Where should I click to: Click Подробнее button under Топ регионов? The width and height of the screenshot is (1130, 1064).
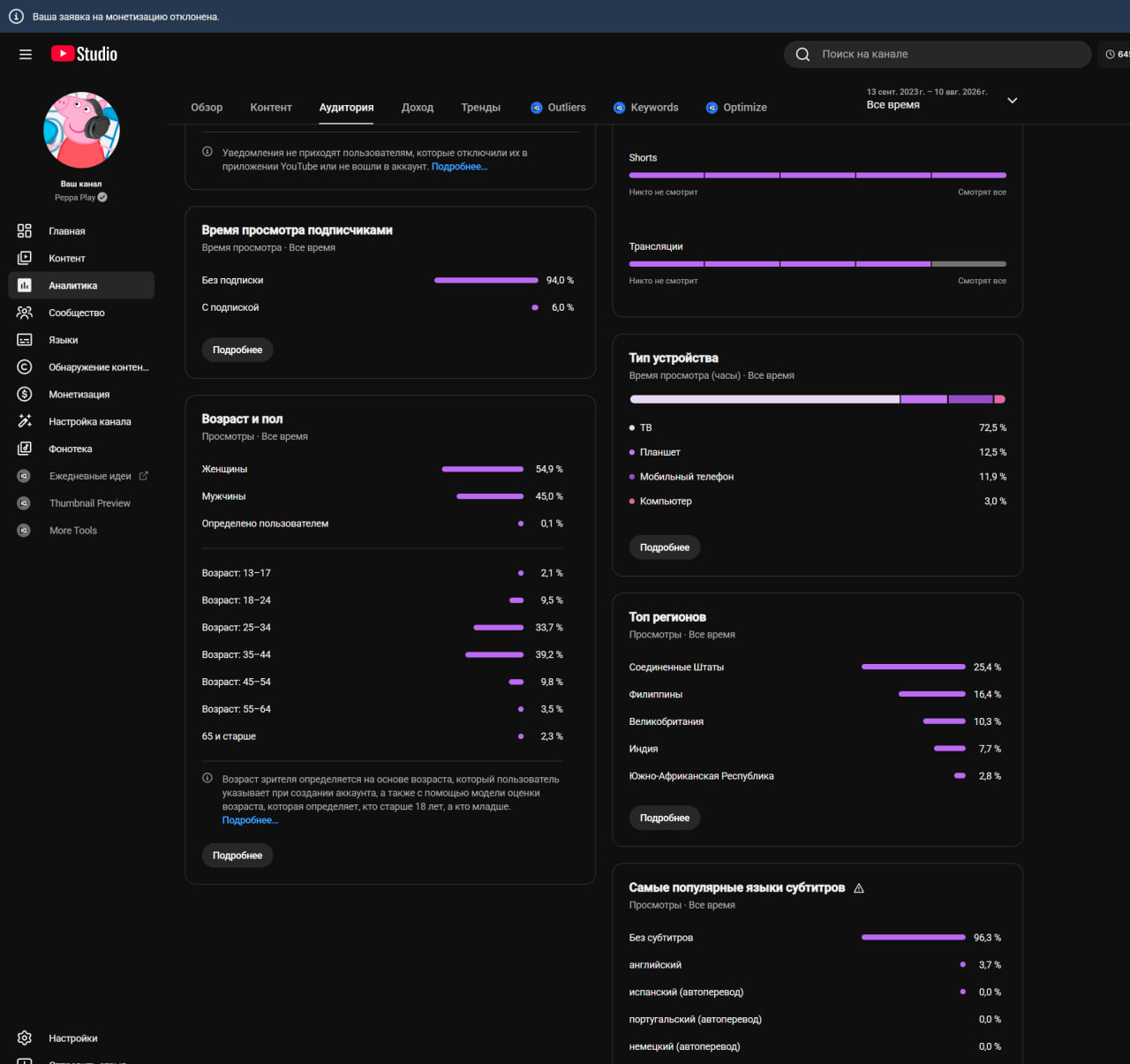tap(665, 818)
